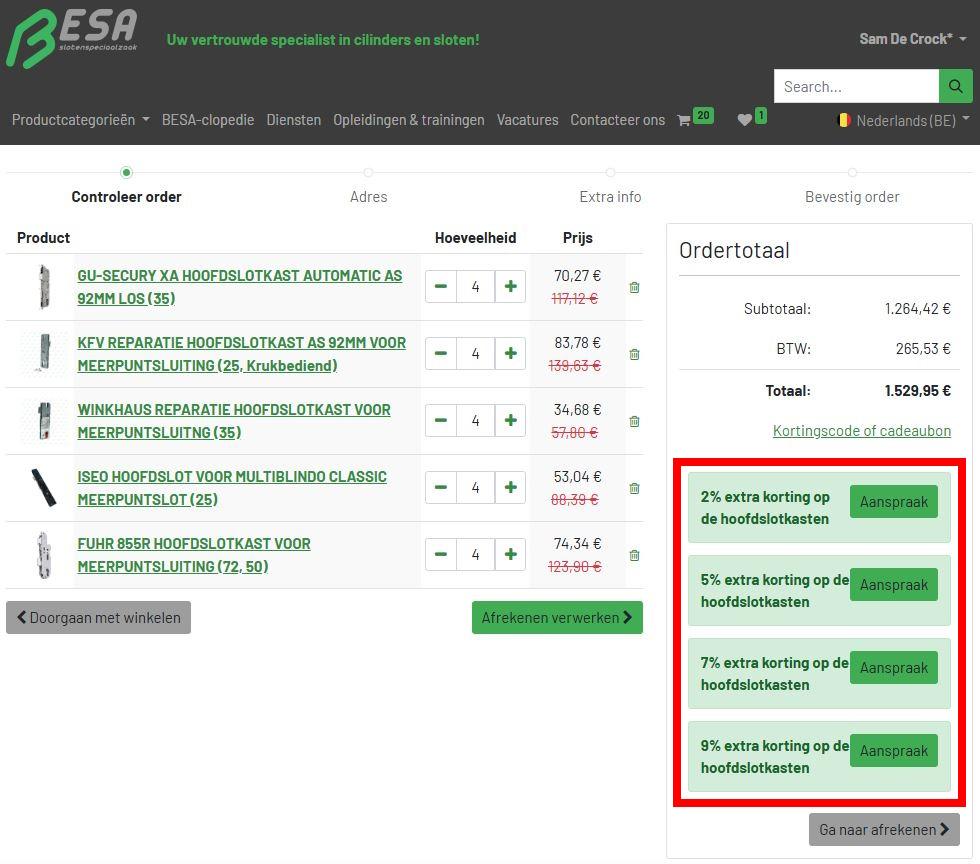This screenshot has height=864, width=980.
Task: Click in the Search input field
Action: click(856, 87)
